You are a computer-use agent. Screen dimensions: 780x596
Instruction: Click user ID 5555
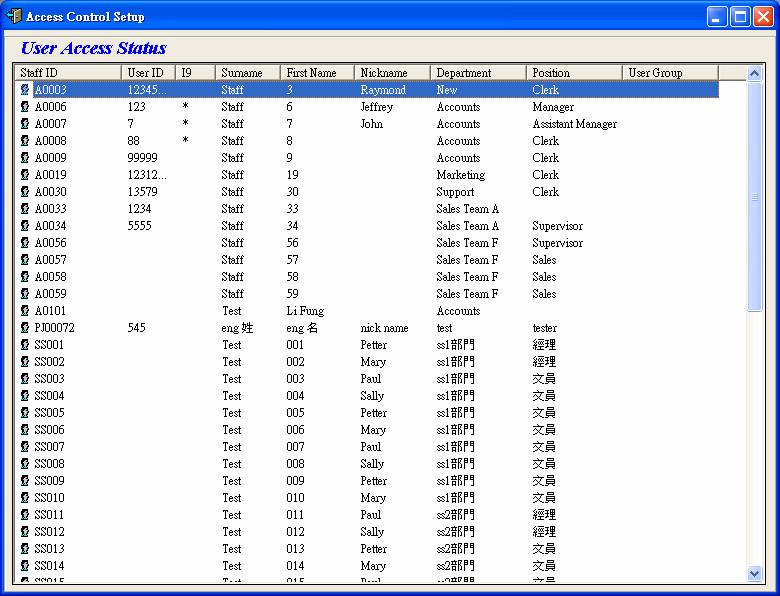click(x=139, y=225)
